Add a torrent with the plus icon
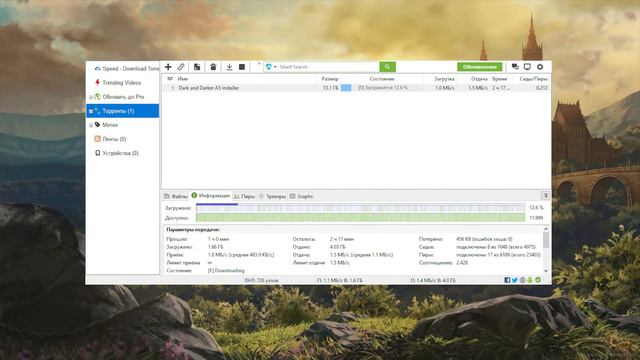Image resolution: width=640 pixels, height=360 pixels. pyautogui.click(x=168, y=67)
